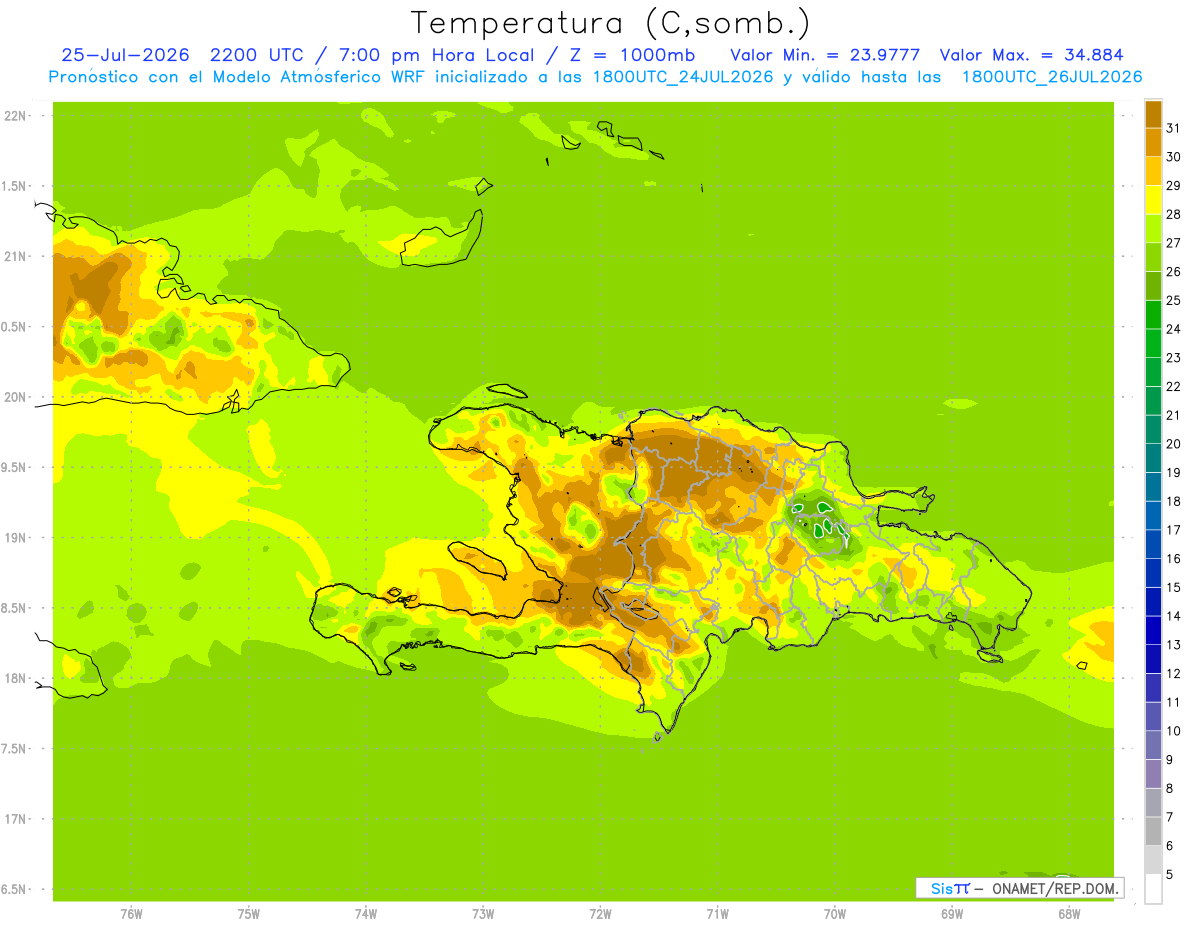The width and height of the screenshot is (1200, 927).
Task: Click the 'Valor Min. = 23.9777' text
Action: pos(825,55)
